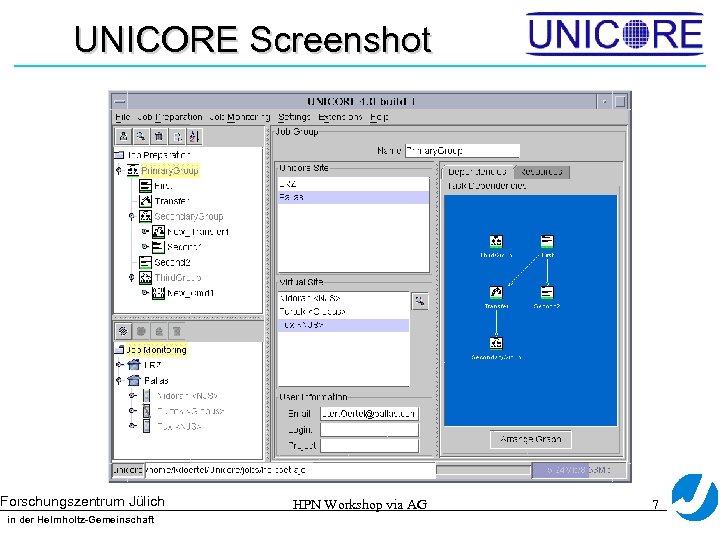This screenshot has height=540, width=720.
Task: Click the Project input field
Action: (x=369, y=445)
